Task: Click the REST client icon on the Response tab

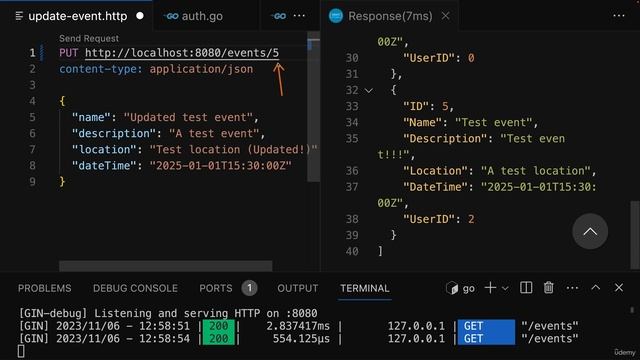Action: pyautogui.click(x=336, y=16)
